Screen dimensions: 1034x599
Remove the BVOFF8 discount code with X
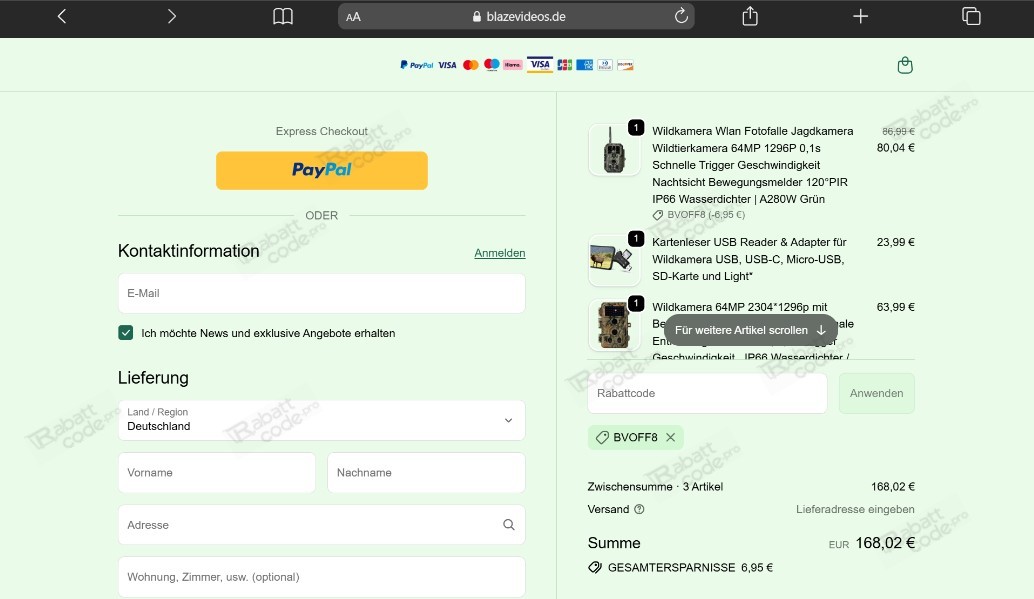coord(671,437)
